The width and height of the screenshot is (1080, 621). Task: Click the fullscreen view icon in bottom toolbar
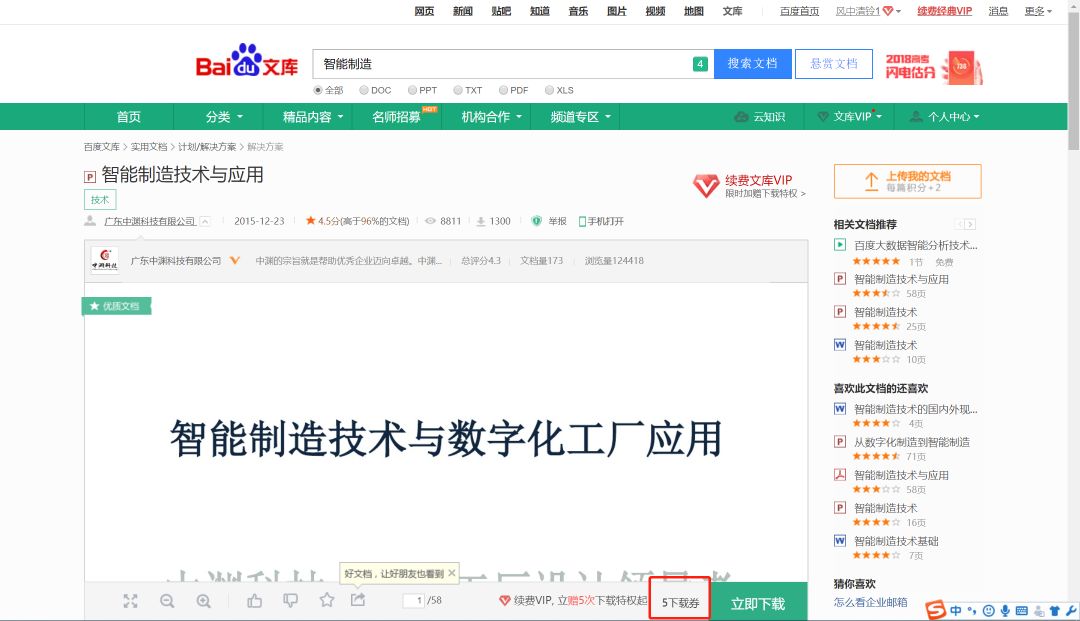point(130,601)
